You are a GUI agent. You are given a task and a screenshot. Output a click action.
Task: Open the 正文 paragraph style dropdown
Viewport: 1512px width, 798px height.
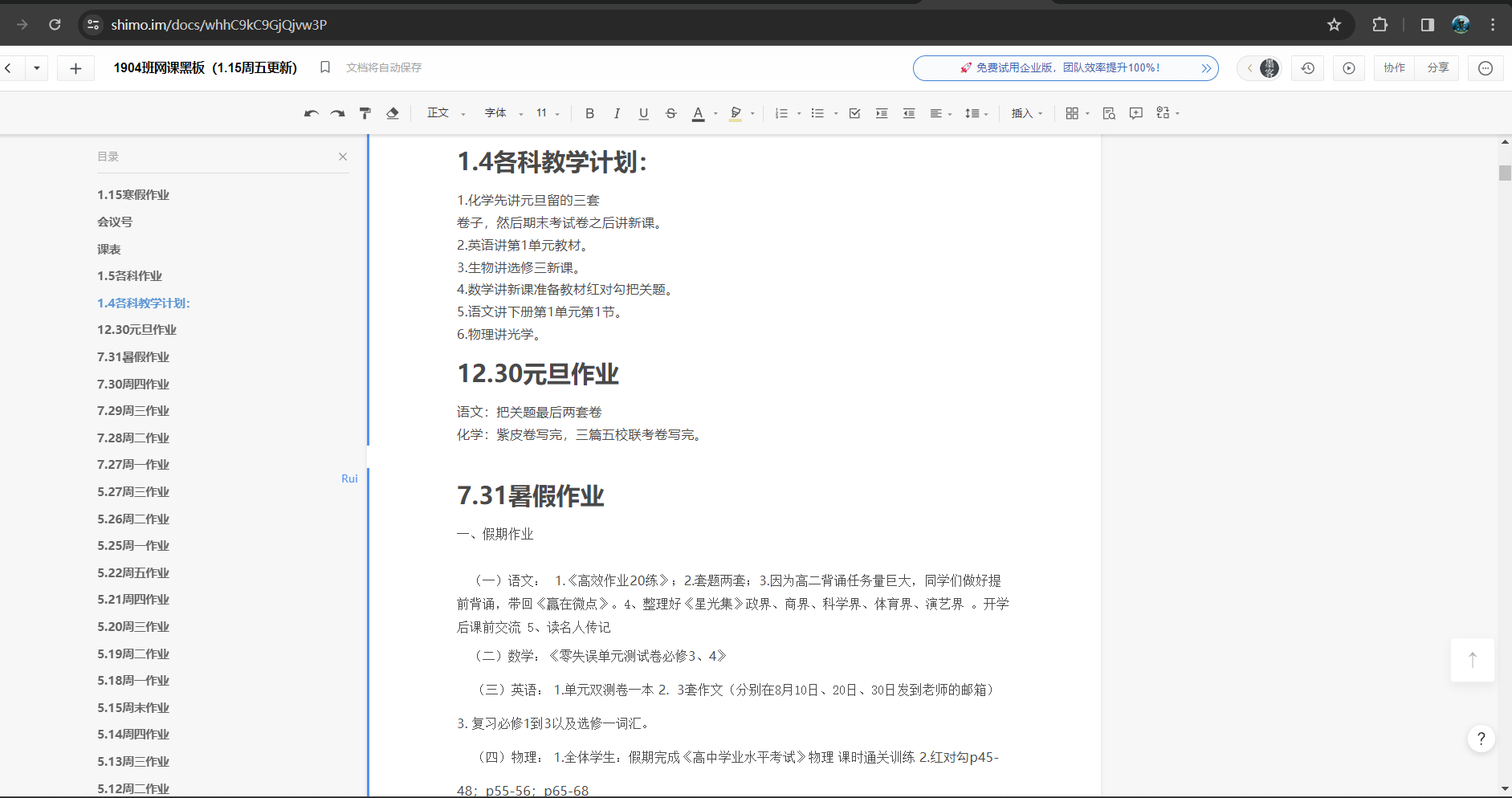pyautogui.click(x=446, y=113)
